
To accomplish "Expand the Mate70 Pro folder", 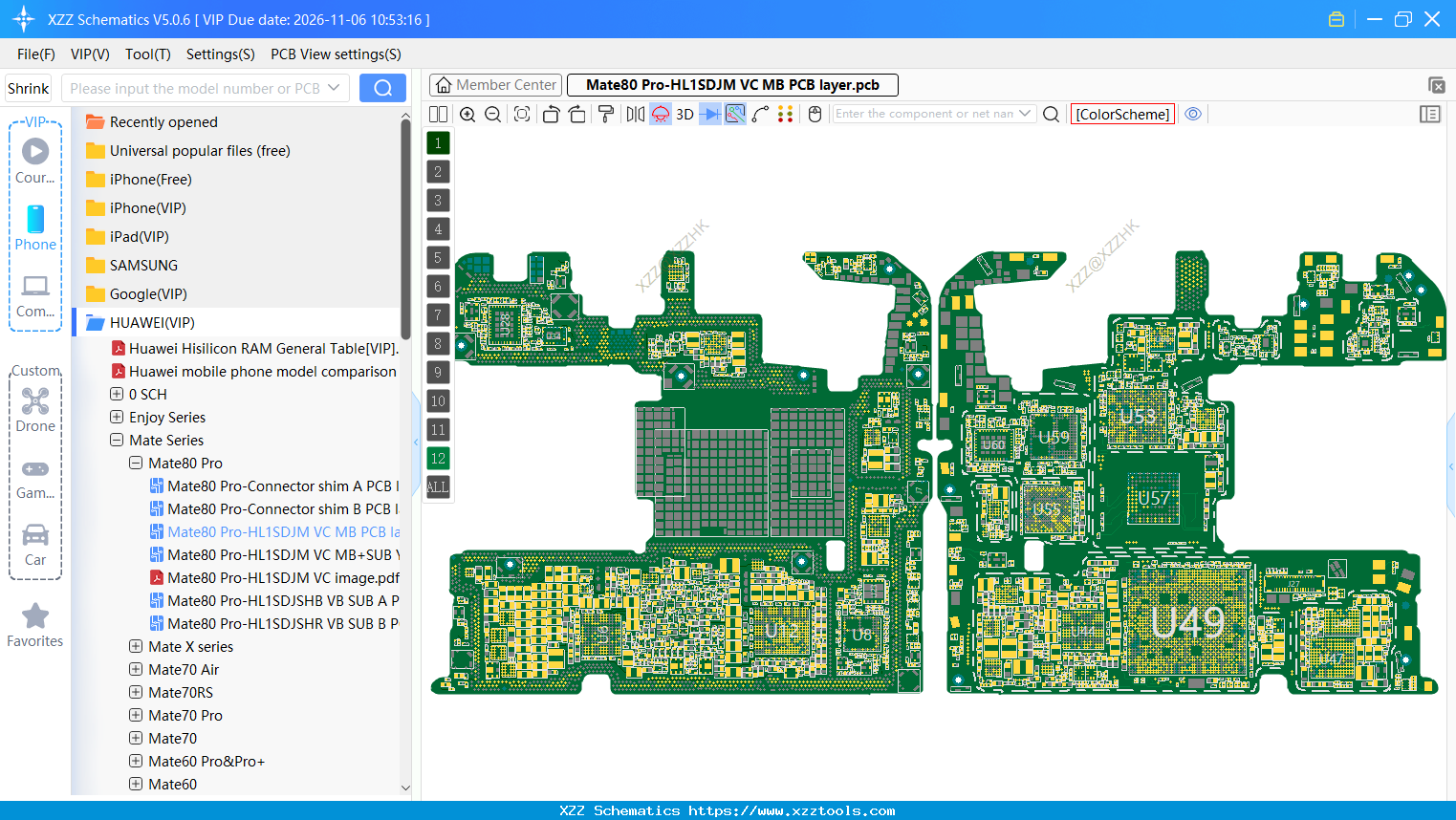I will [x=135, y=715].
